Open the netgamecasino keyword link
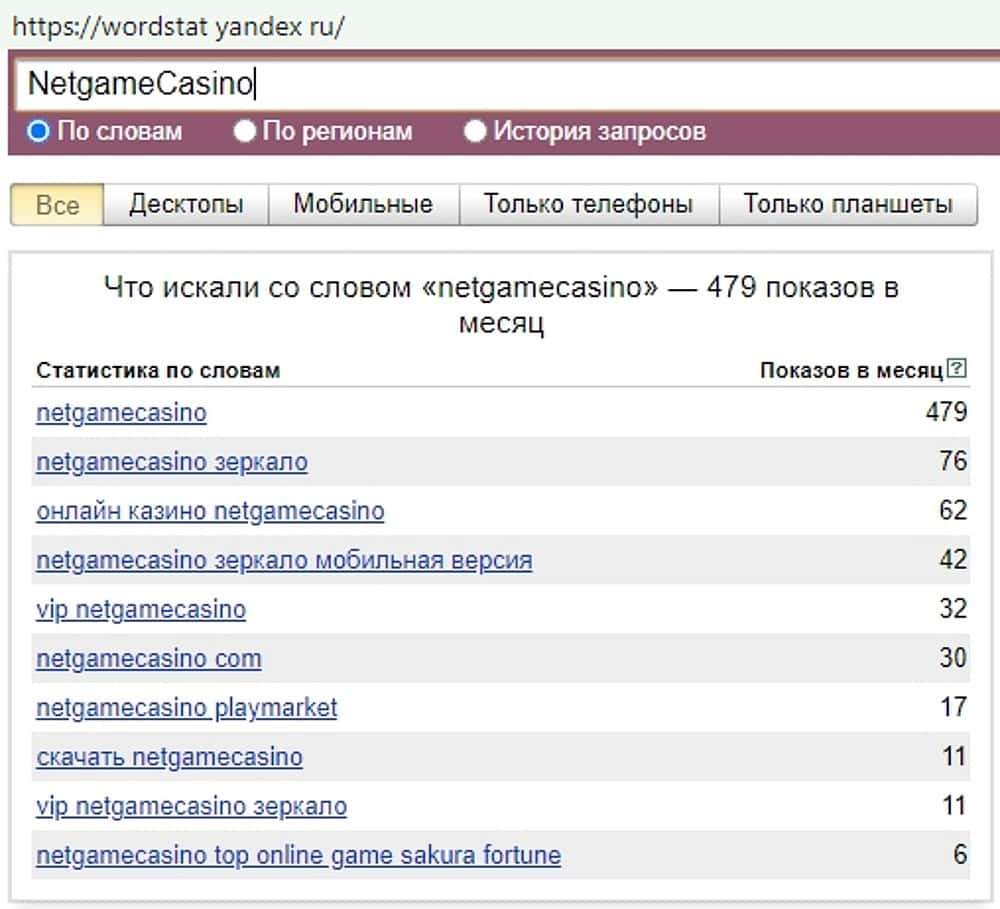 121,413
